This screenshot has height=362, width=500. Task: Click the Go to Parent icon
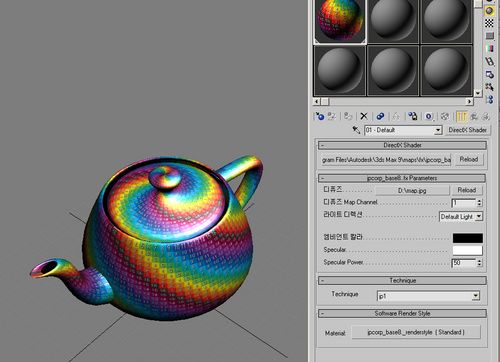[x=474, y=116]
